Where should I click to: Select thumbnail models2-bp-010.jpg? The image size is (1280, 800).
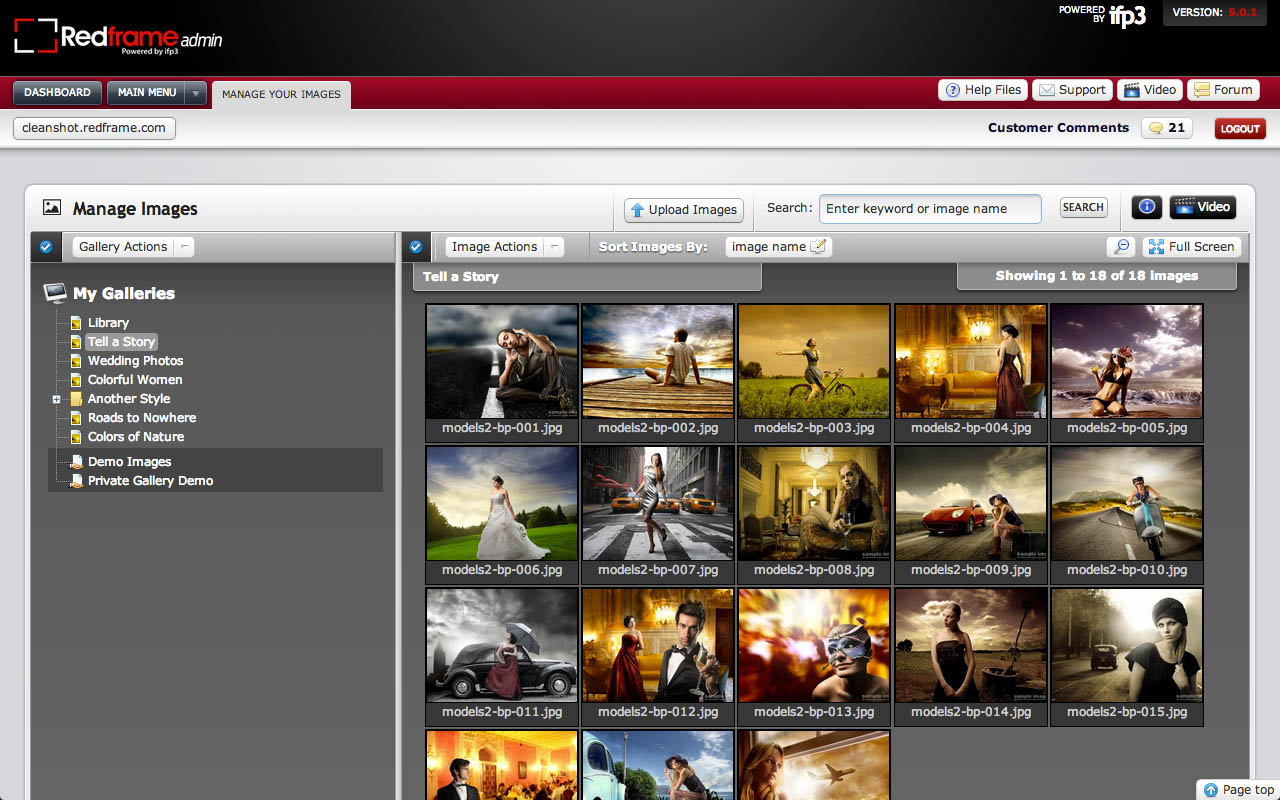coord(1127,504)
